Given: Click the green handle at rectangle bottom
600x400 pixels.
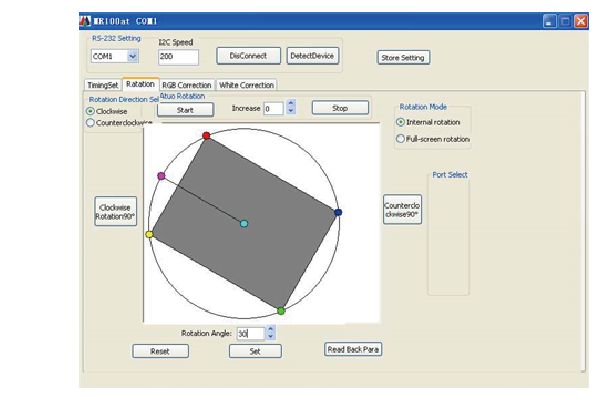Looking at the screenshot, I should point(281,311).
